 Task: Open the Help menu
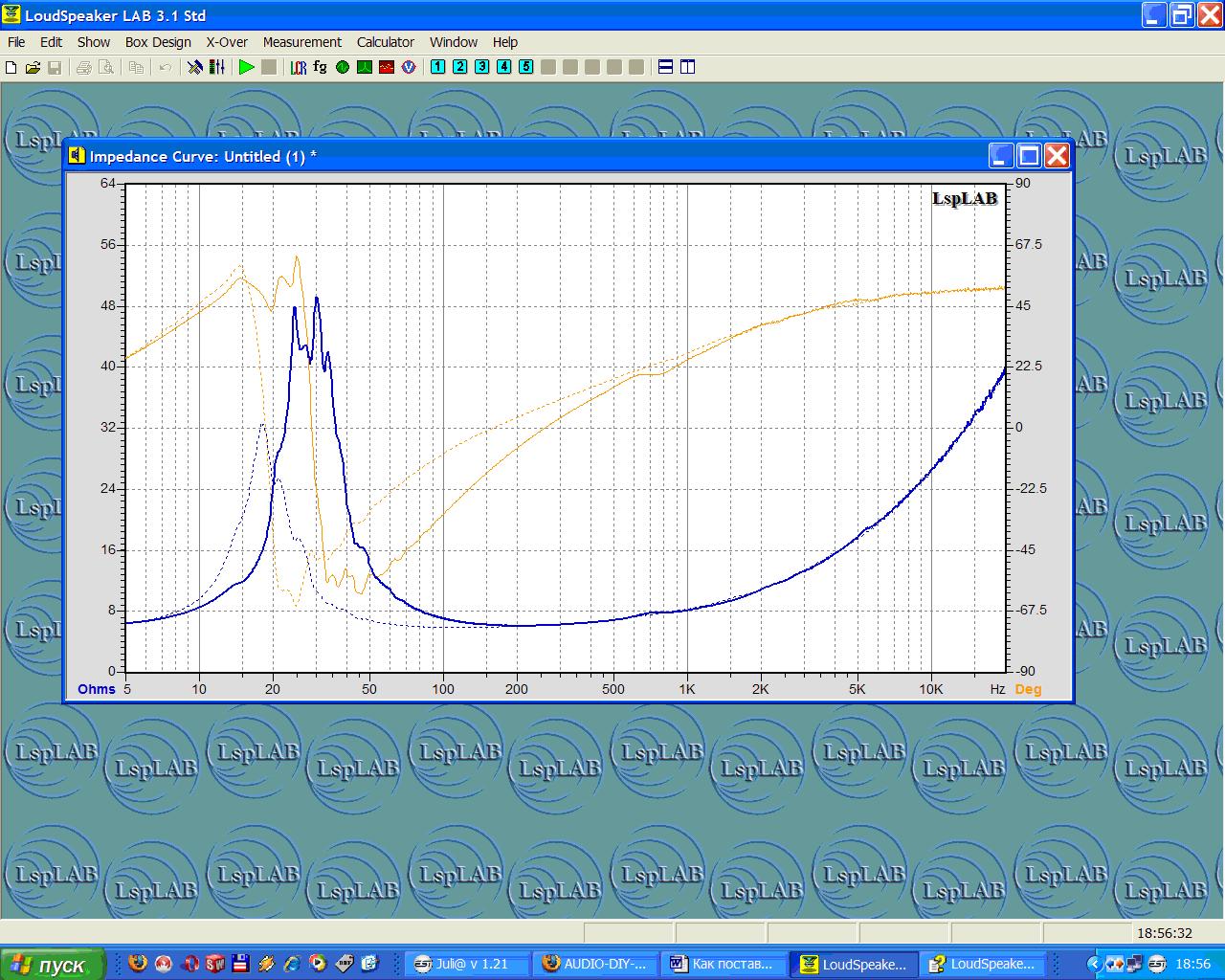(505, 42)
